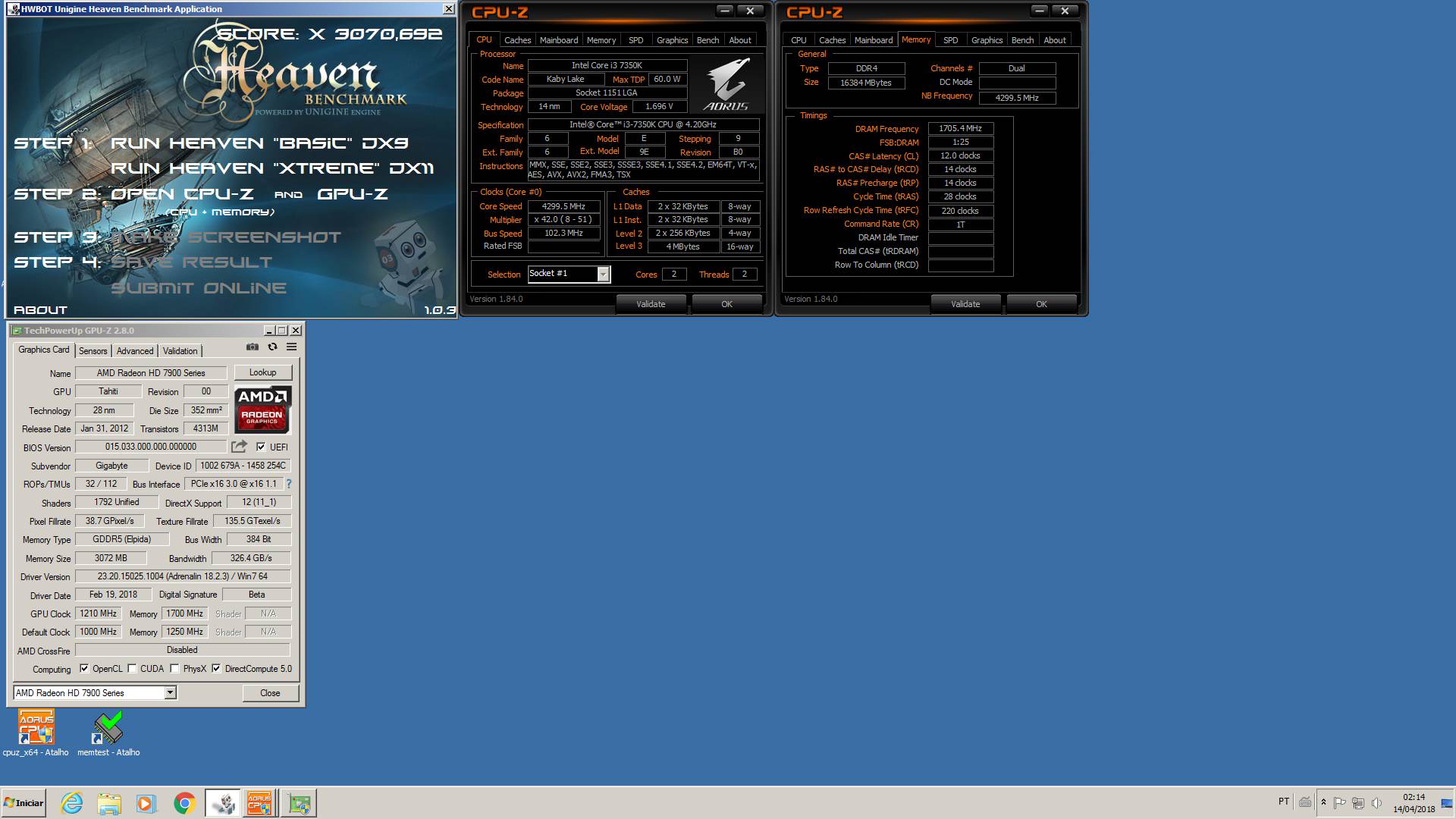Click Run Heaven "Xtreme" DX11
Screen dimensions: 1456x819
(272, 168)
